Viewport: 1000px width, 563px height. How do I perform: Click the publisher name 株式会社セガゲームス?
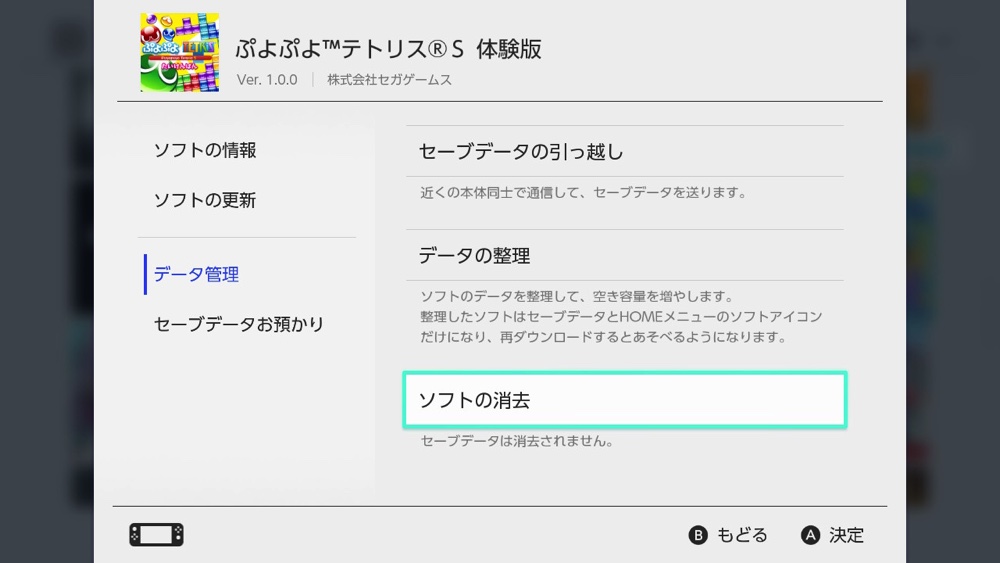(x=389, y=80)
